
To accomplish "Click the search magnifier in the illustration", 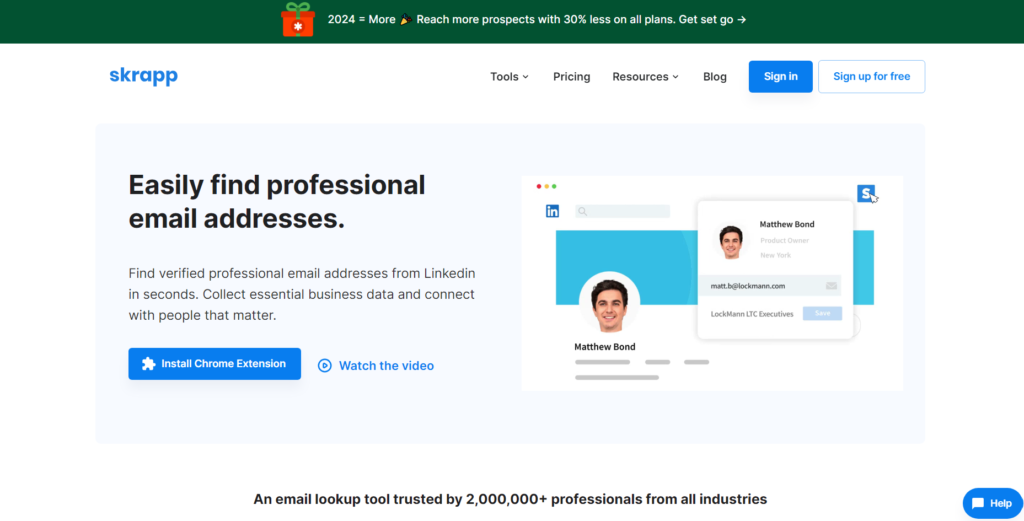I will coord(583,212).
